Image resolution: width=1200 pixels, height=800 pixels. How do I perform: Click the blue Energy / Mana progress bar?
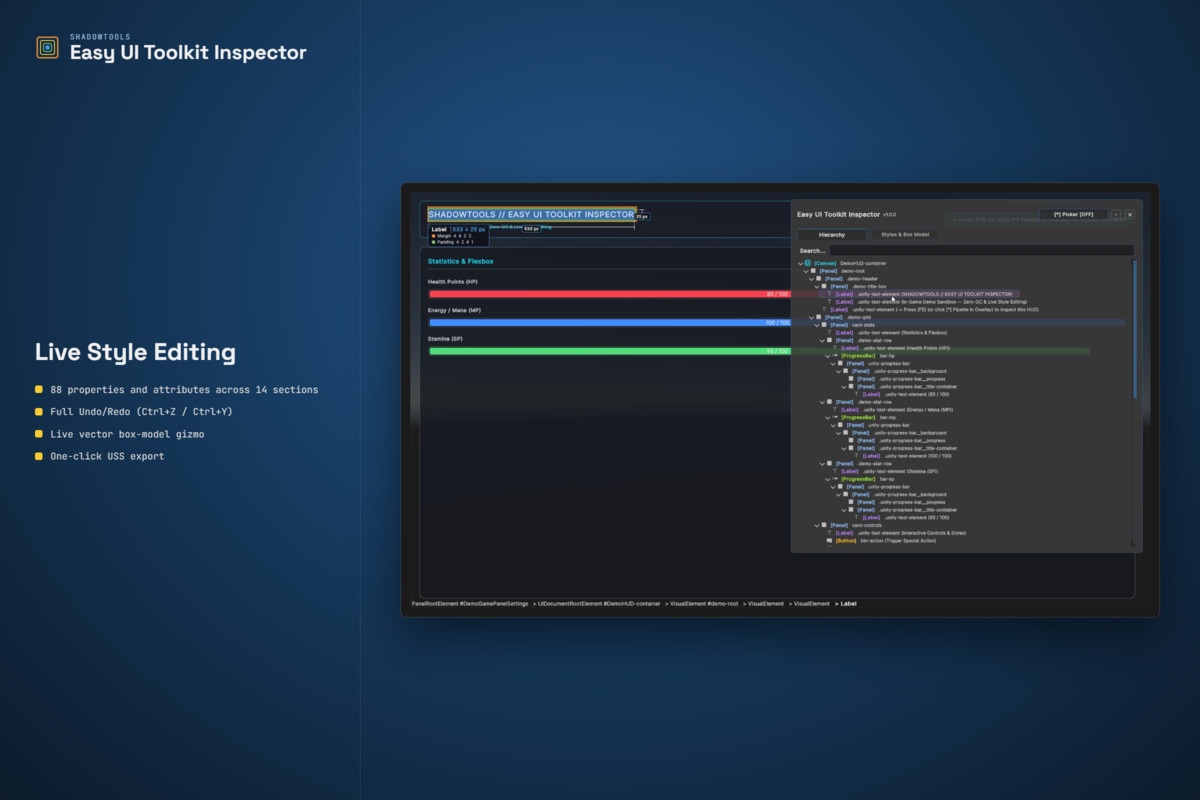(610, 323)
